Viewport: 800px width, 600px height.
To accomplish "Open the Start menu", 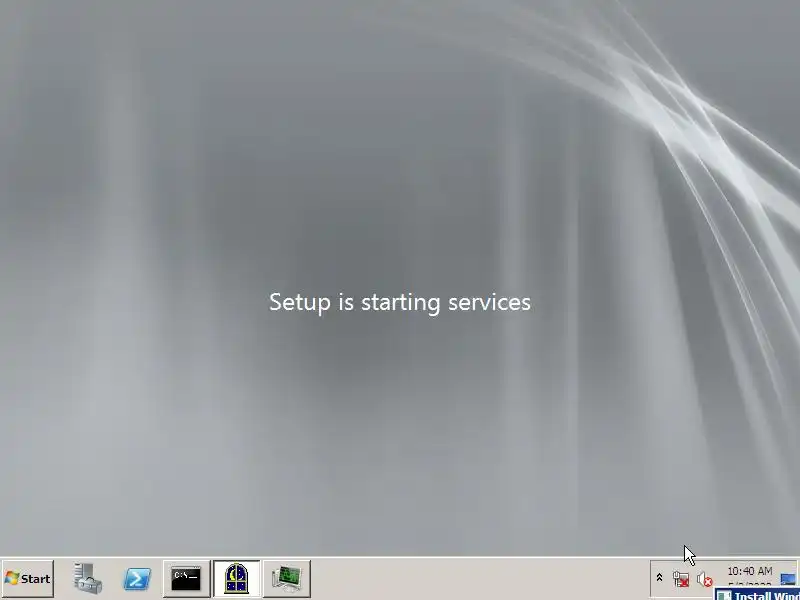I will (28, 579).
